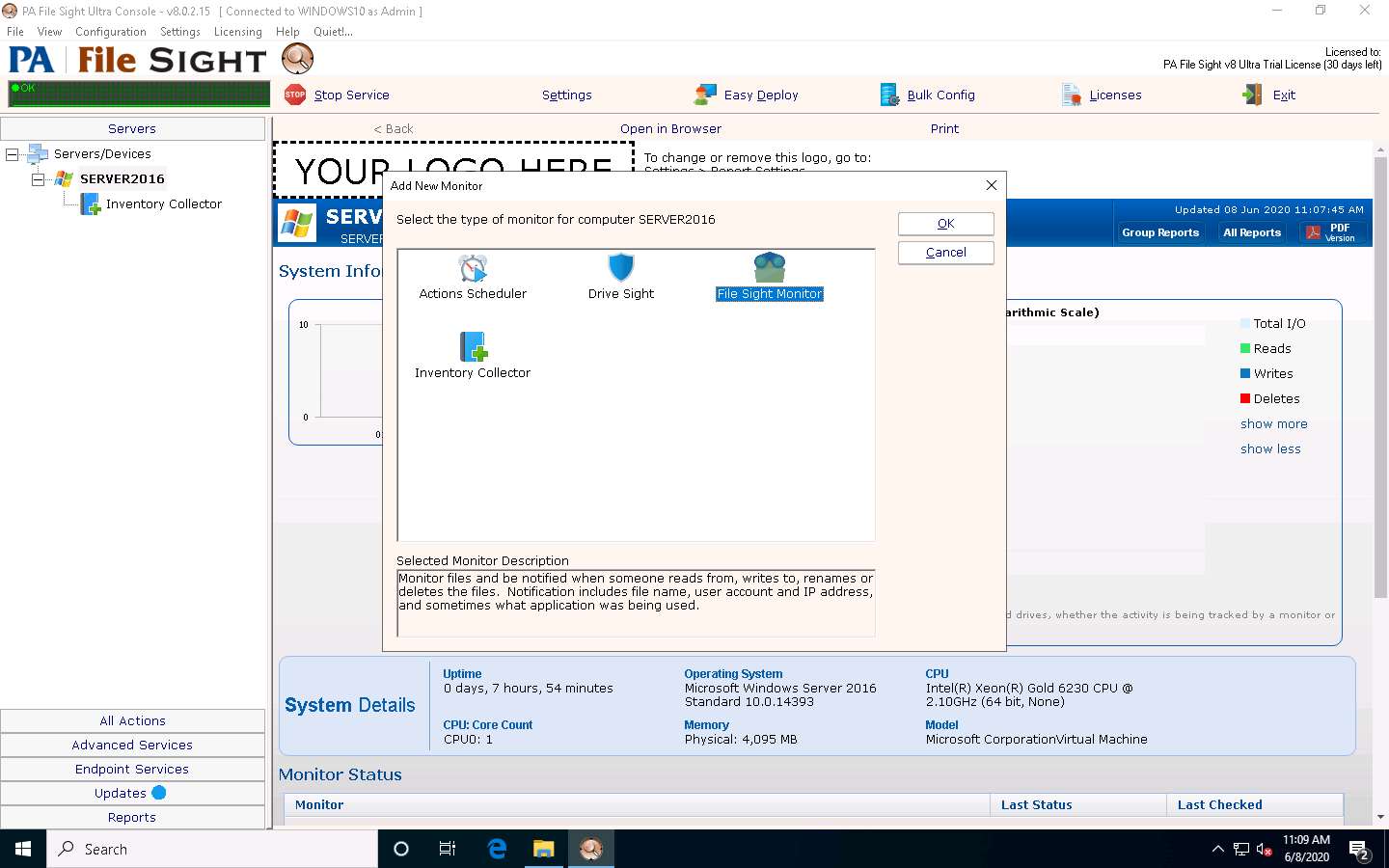Click the Easy Deploy icon
Screen dimensions: 1389x868
(705, 95)
